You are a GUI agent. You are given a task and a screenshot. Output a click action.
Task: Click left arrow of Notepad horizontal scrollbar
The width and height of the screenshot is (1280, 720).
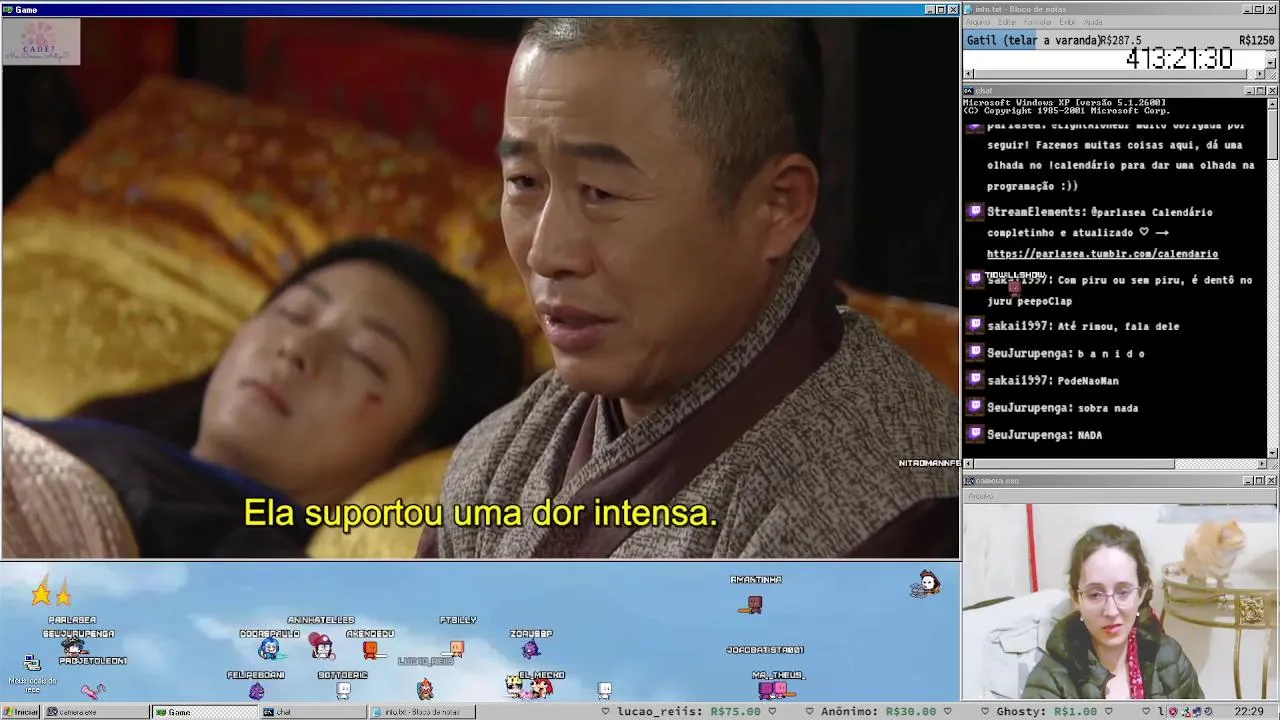[x=968, y=74]
